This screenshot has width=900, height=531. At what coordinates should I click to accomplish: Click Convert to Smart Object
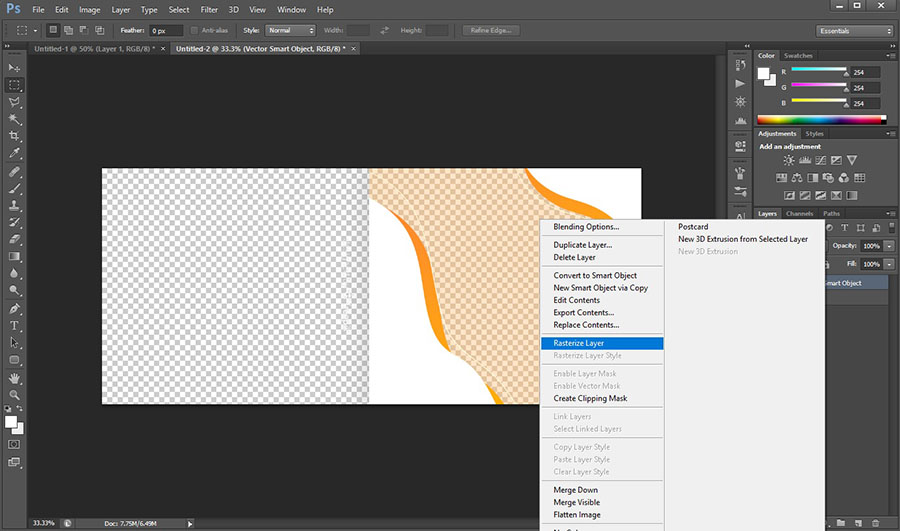[x=595, y=275]
